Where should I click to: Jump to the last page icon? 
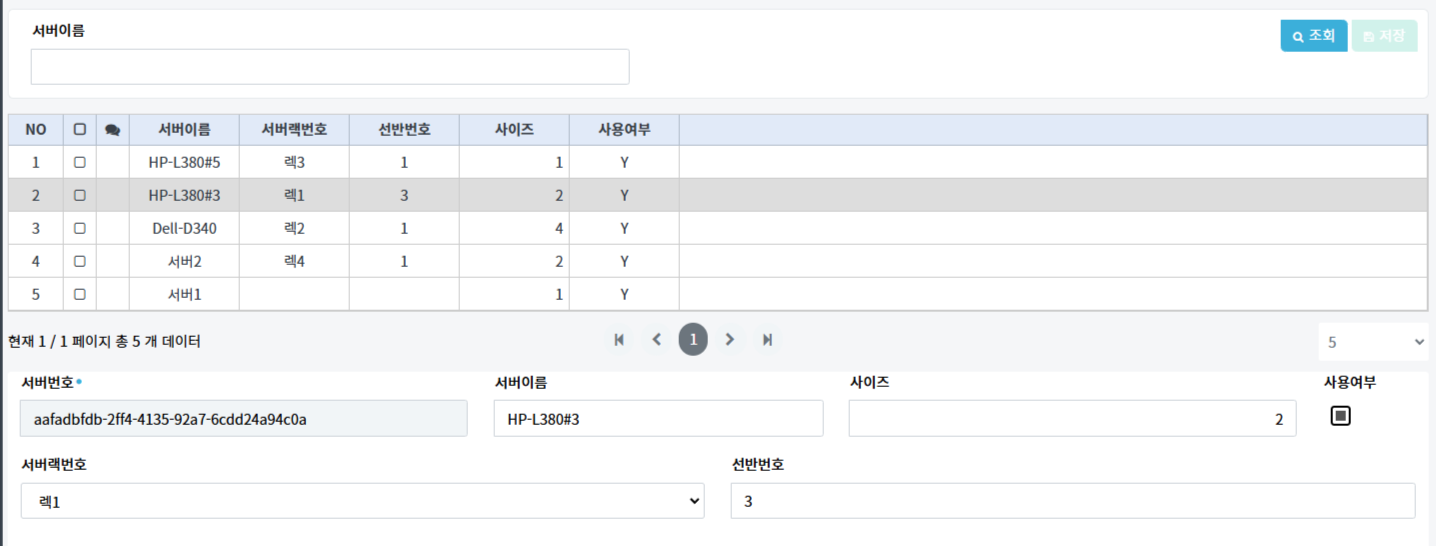pyautogui.click(x=767, y=340)
